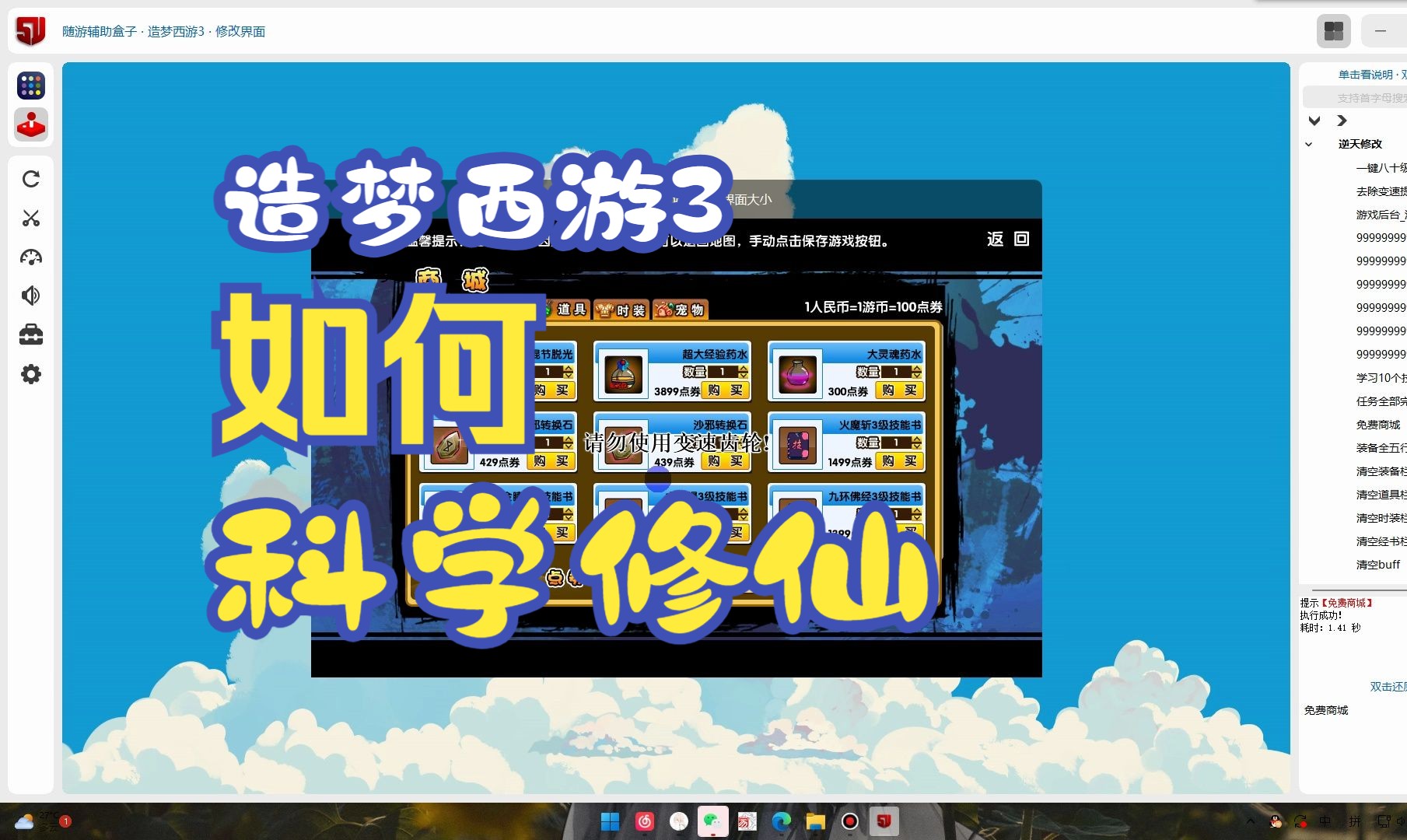Select the speedometer icon in the sidebar

[x=30, y=257]
